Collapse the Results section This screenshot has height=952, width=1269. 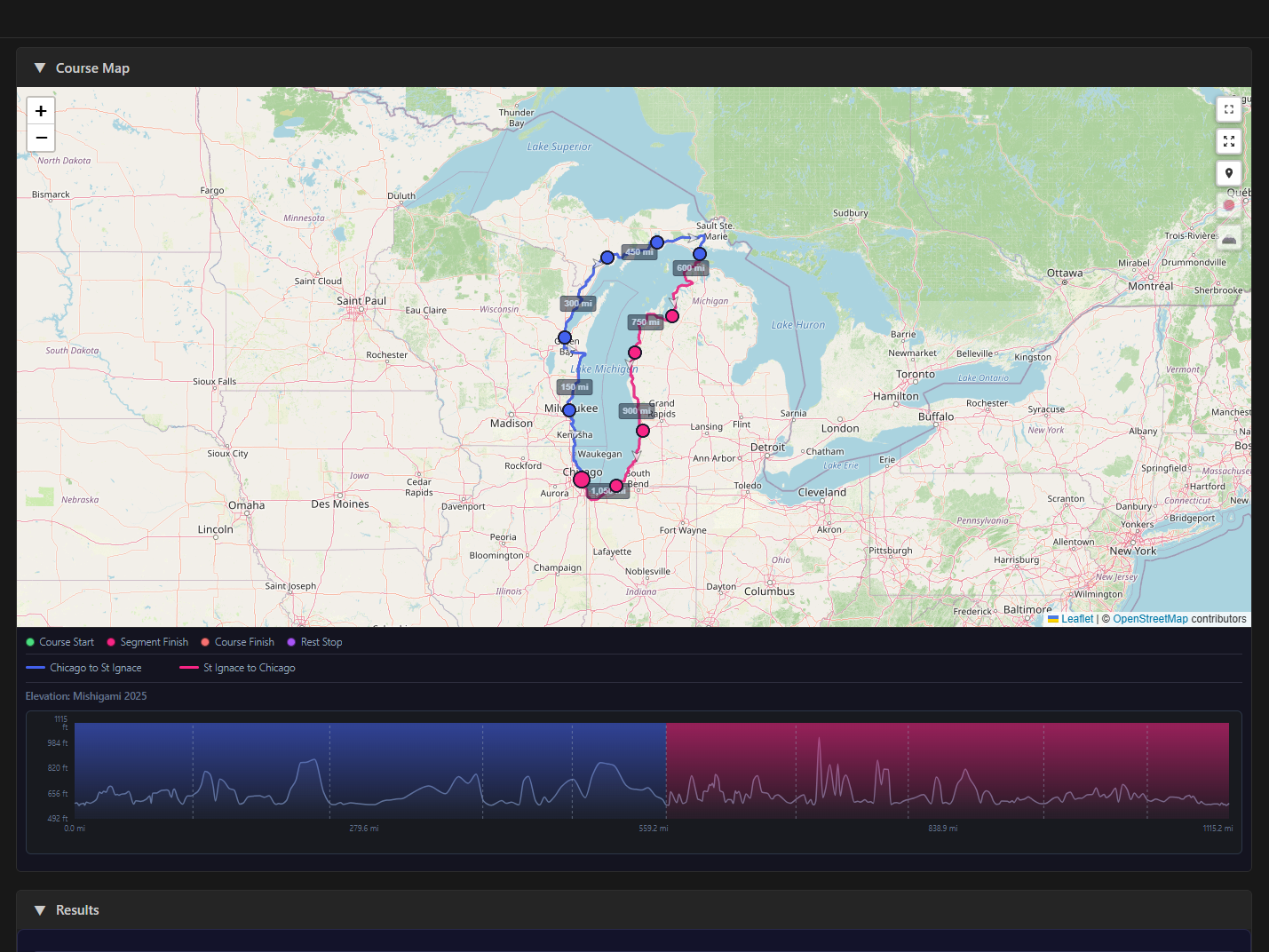pos(40,910)
